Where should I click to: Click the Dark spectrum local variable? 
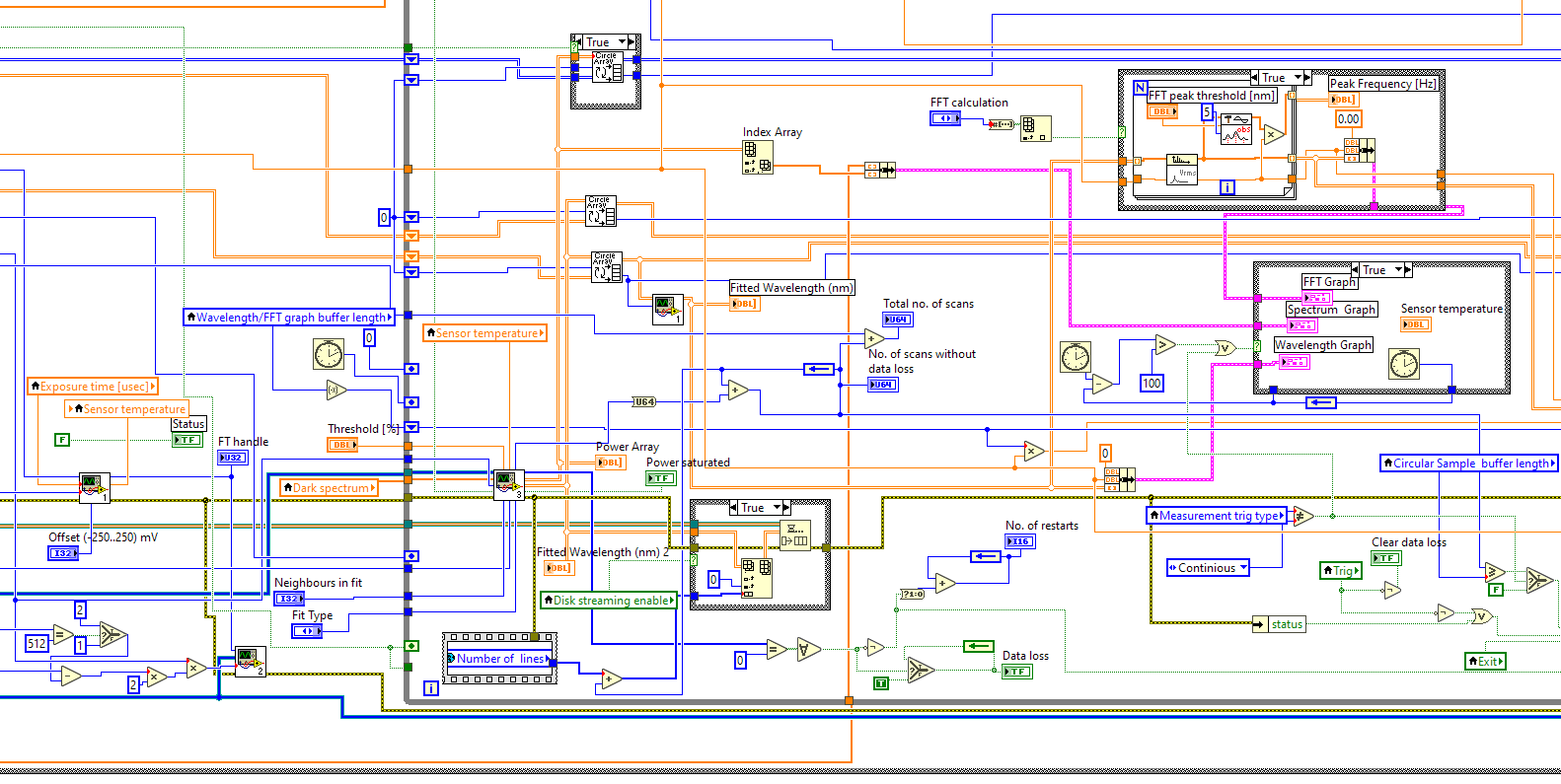[x=330, y=487]
